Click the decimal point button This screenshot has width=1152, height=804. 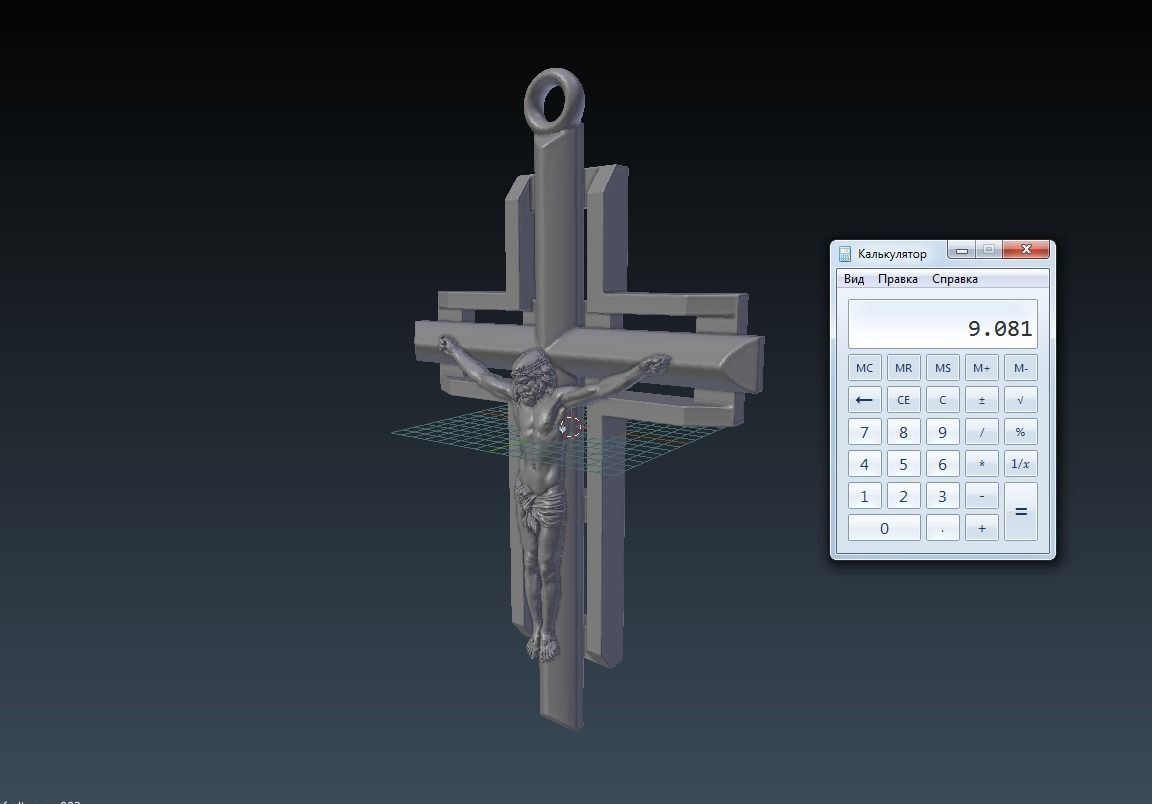coord(943,528)
